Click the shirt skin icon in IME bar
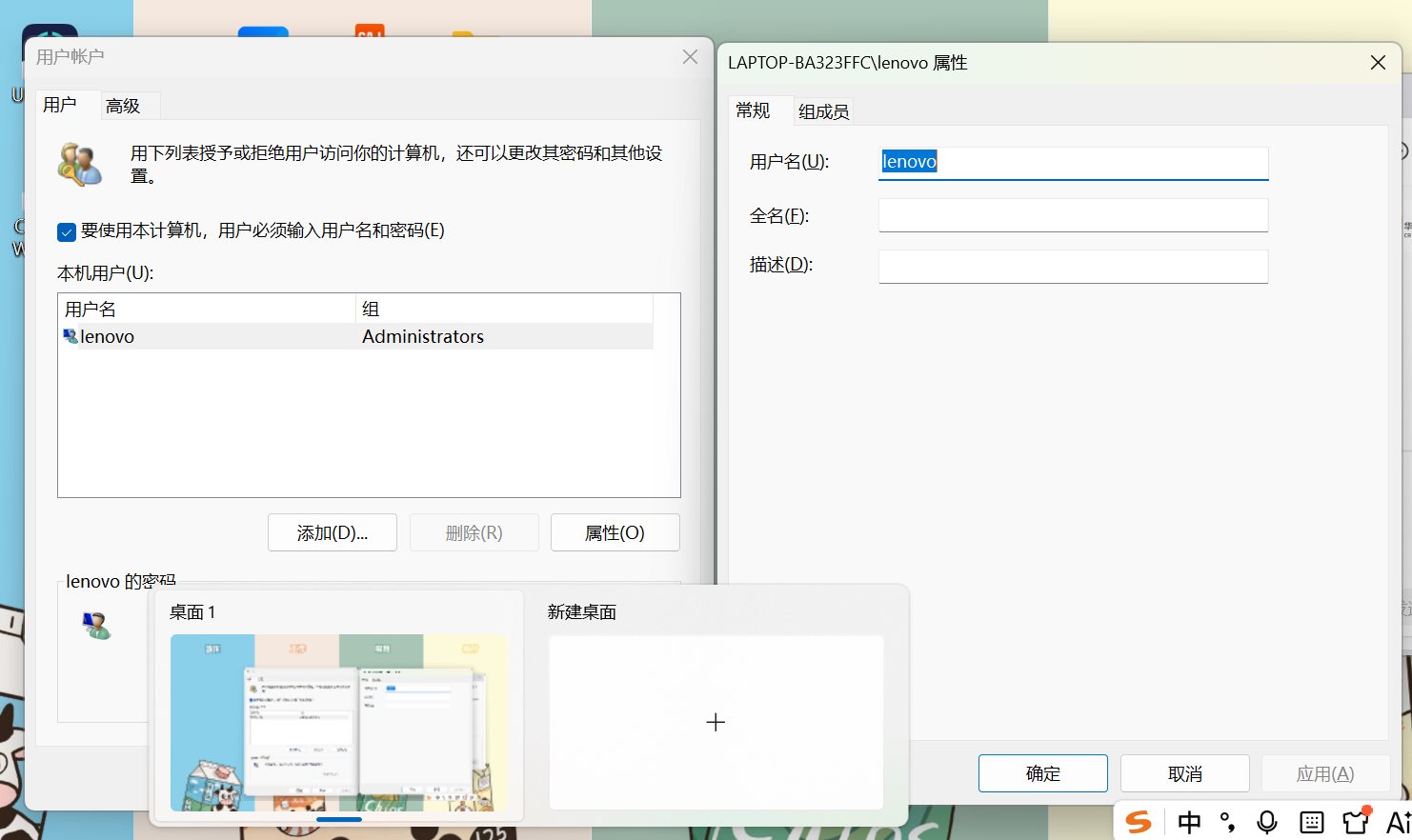The width and height of the screenshot is (1412, 840). pyautogui.click(x=1356, y=821)
